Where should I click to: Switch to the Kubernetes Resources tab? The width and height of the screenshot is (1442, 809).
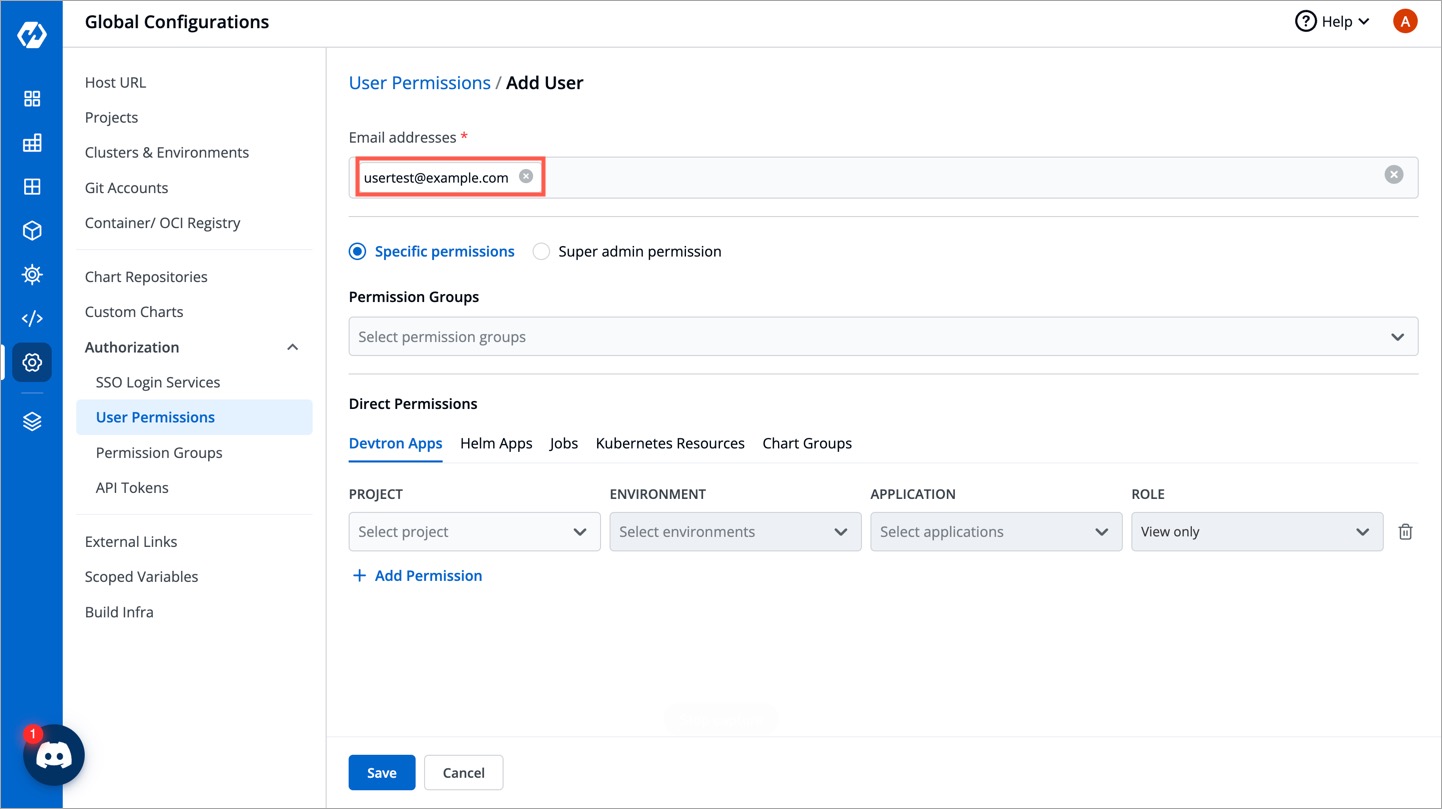click(669, 443)
